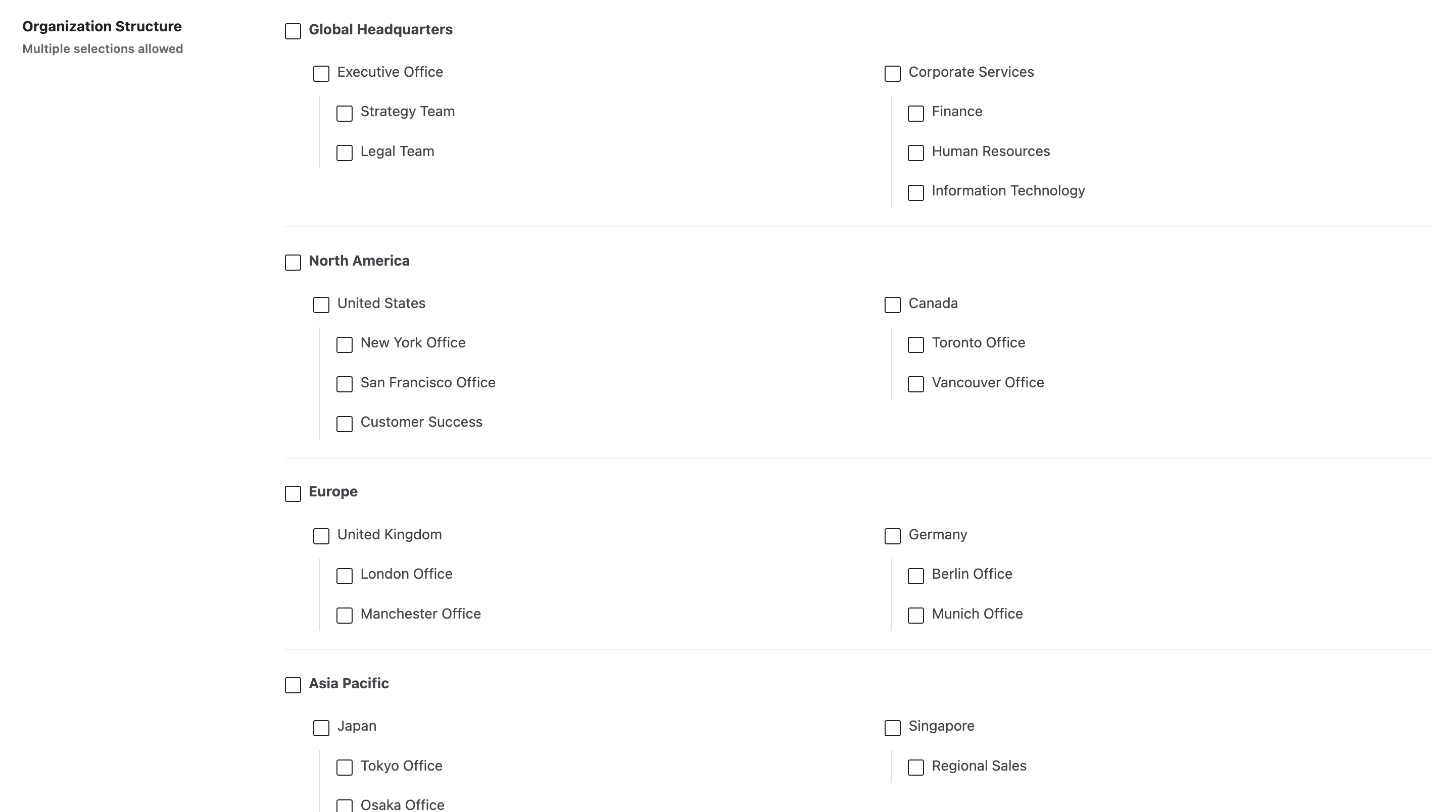The image size is (1456, 812).
Task: Select the United States checkbox
Action: [321, 305]
